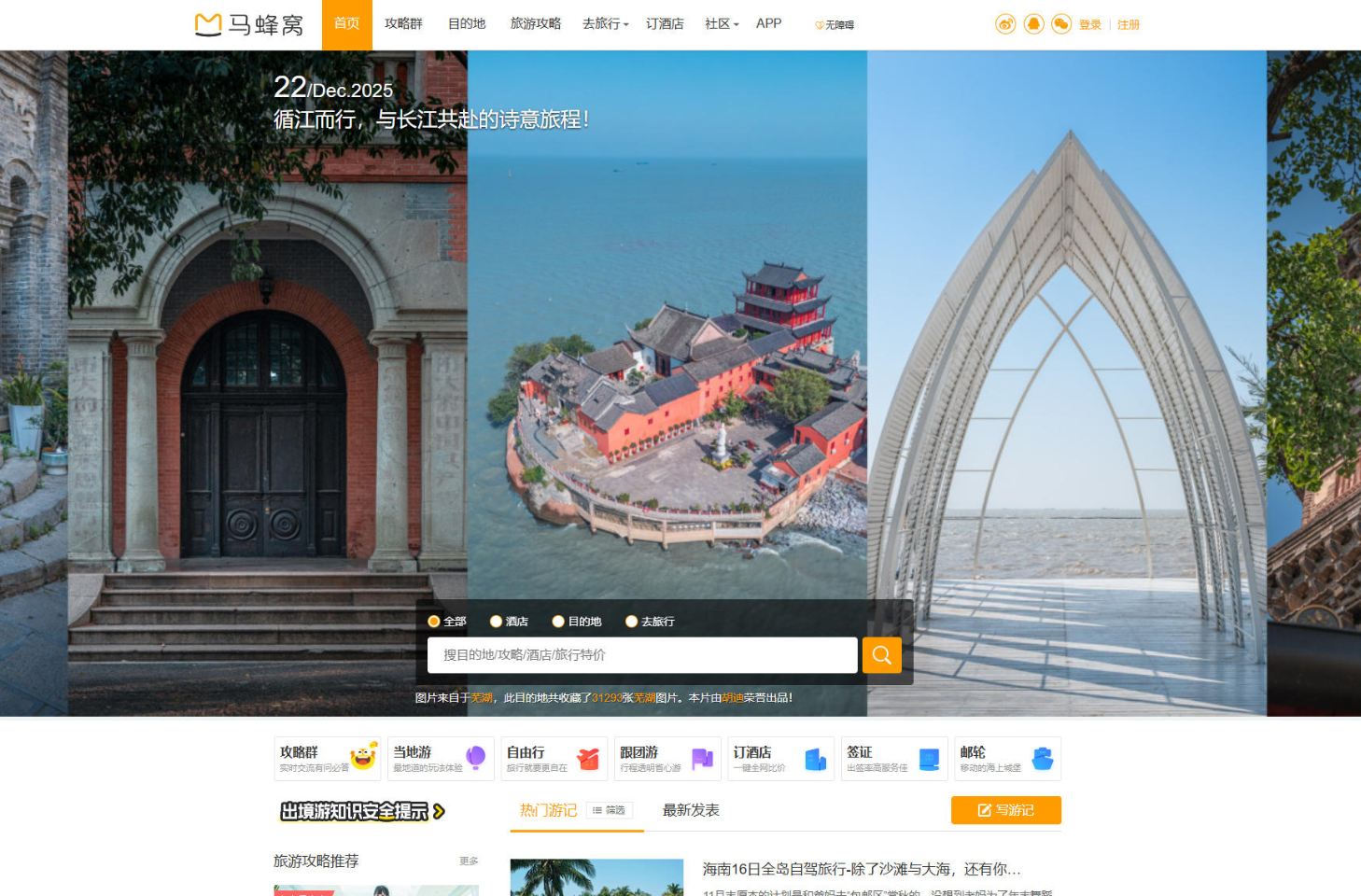Screen dimensions: 1361x896
Task: Choose the 目的地 radio button
Action: [x=558, y=622]
